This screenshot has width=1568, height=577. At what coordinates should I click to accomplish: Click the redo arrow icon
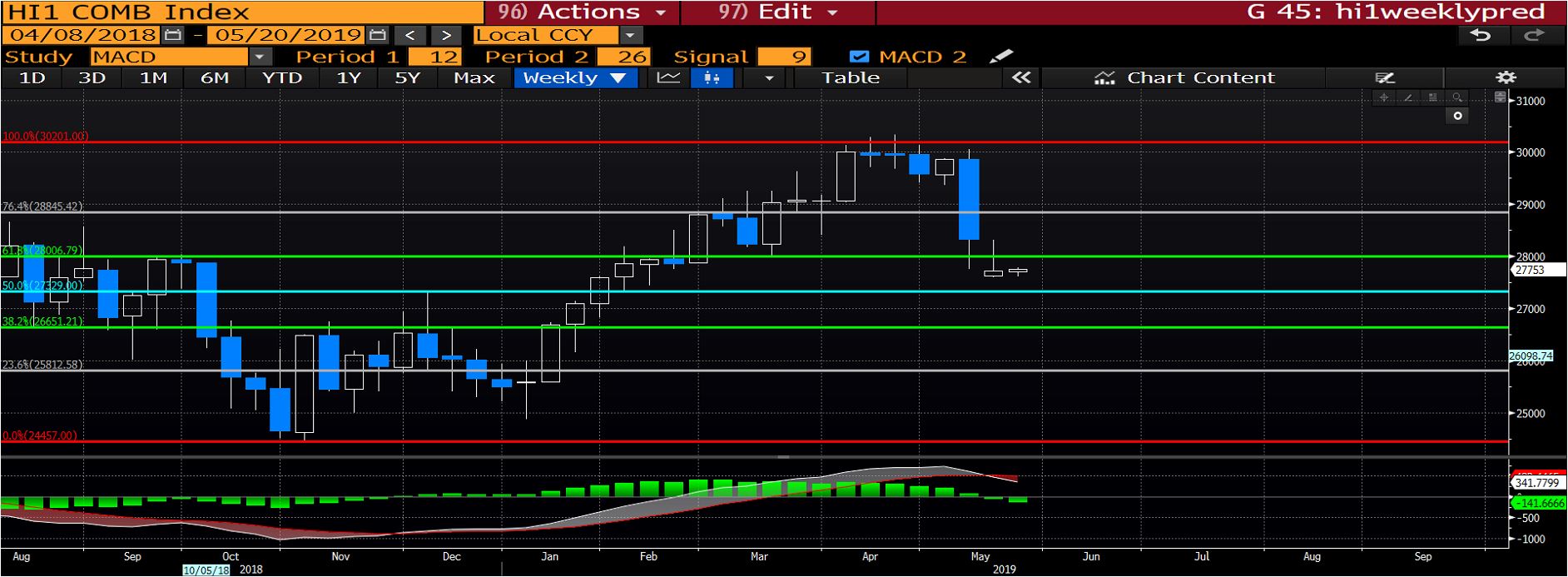[1533, 35]
